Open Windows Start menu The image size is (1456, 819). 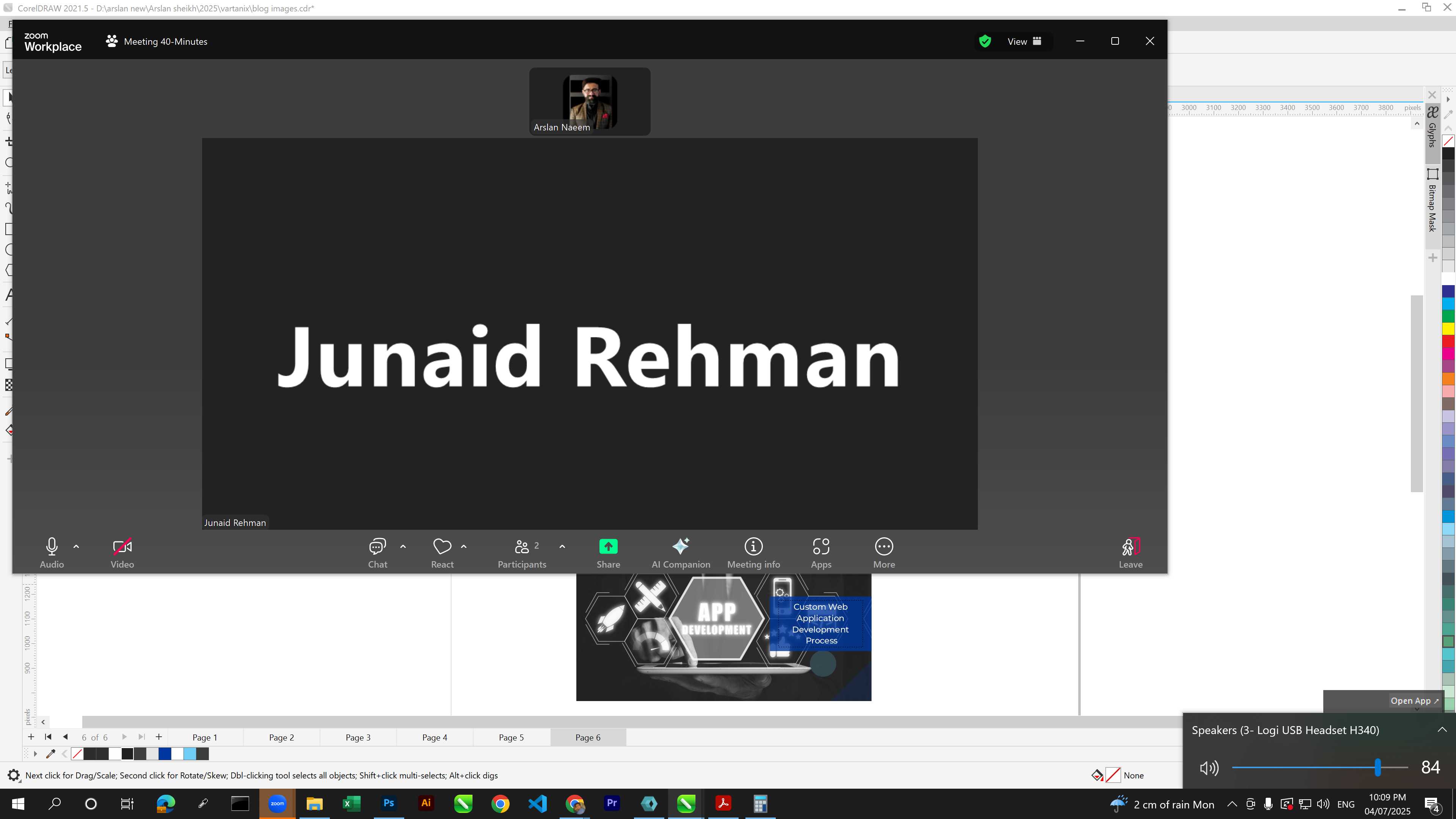18,803
